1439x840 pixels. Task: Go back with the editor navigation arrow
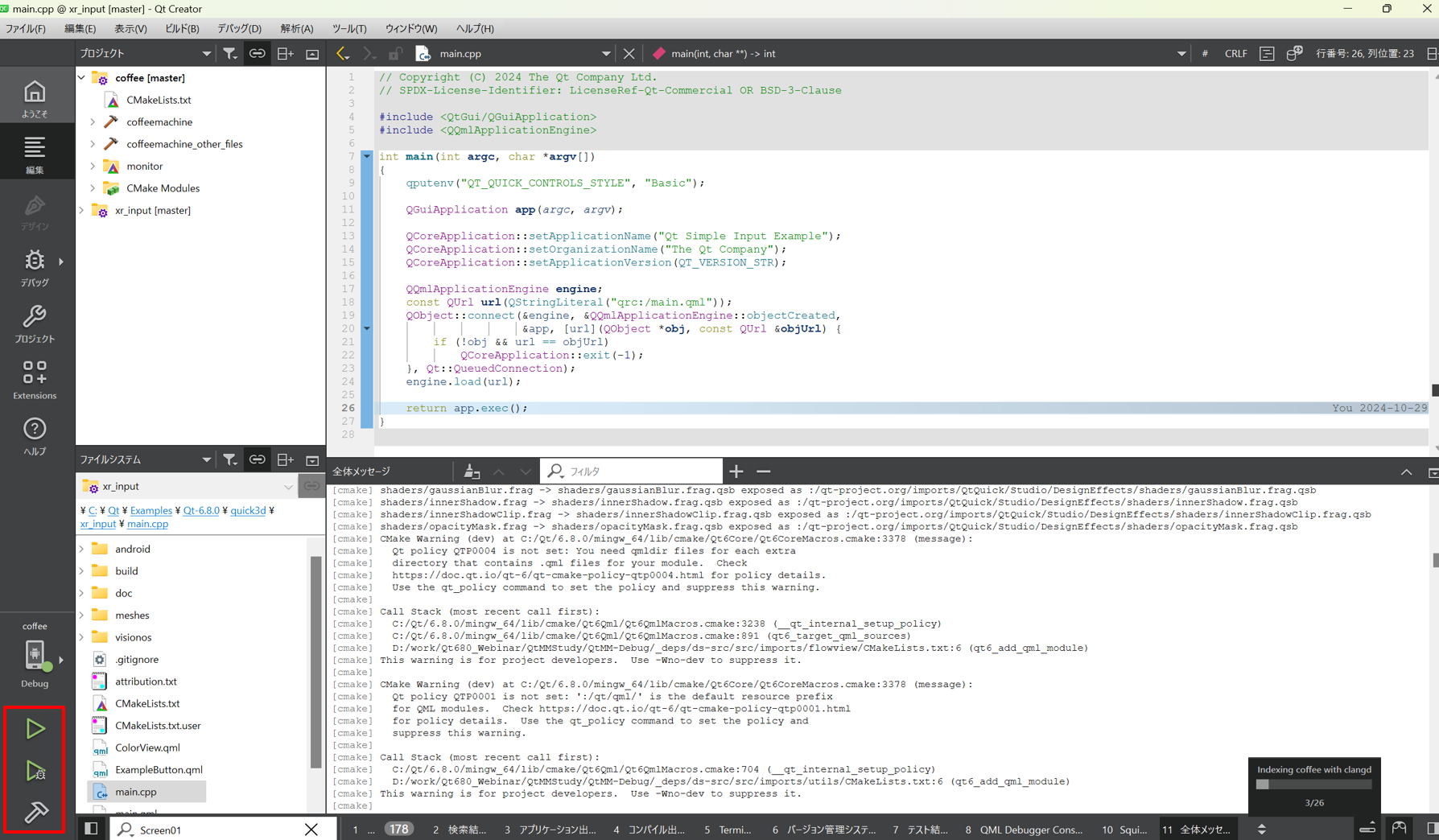pyautogui.click(x=343, y=53)
